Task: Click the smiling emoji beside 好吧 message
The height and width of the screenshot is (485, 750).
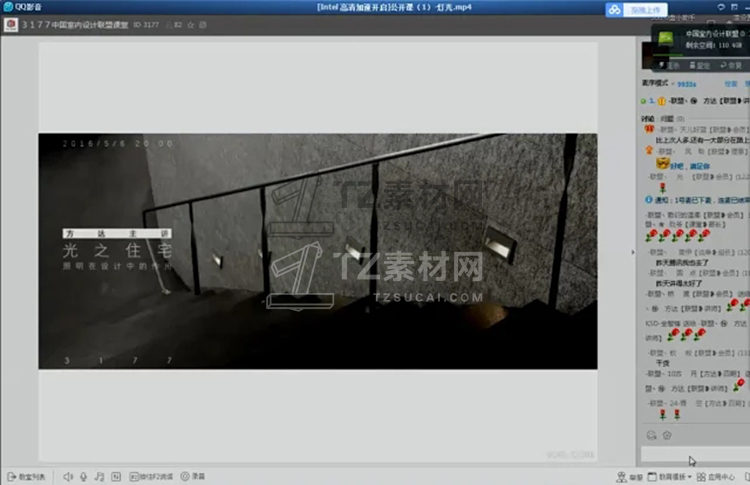Action: point(662,164)
